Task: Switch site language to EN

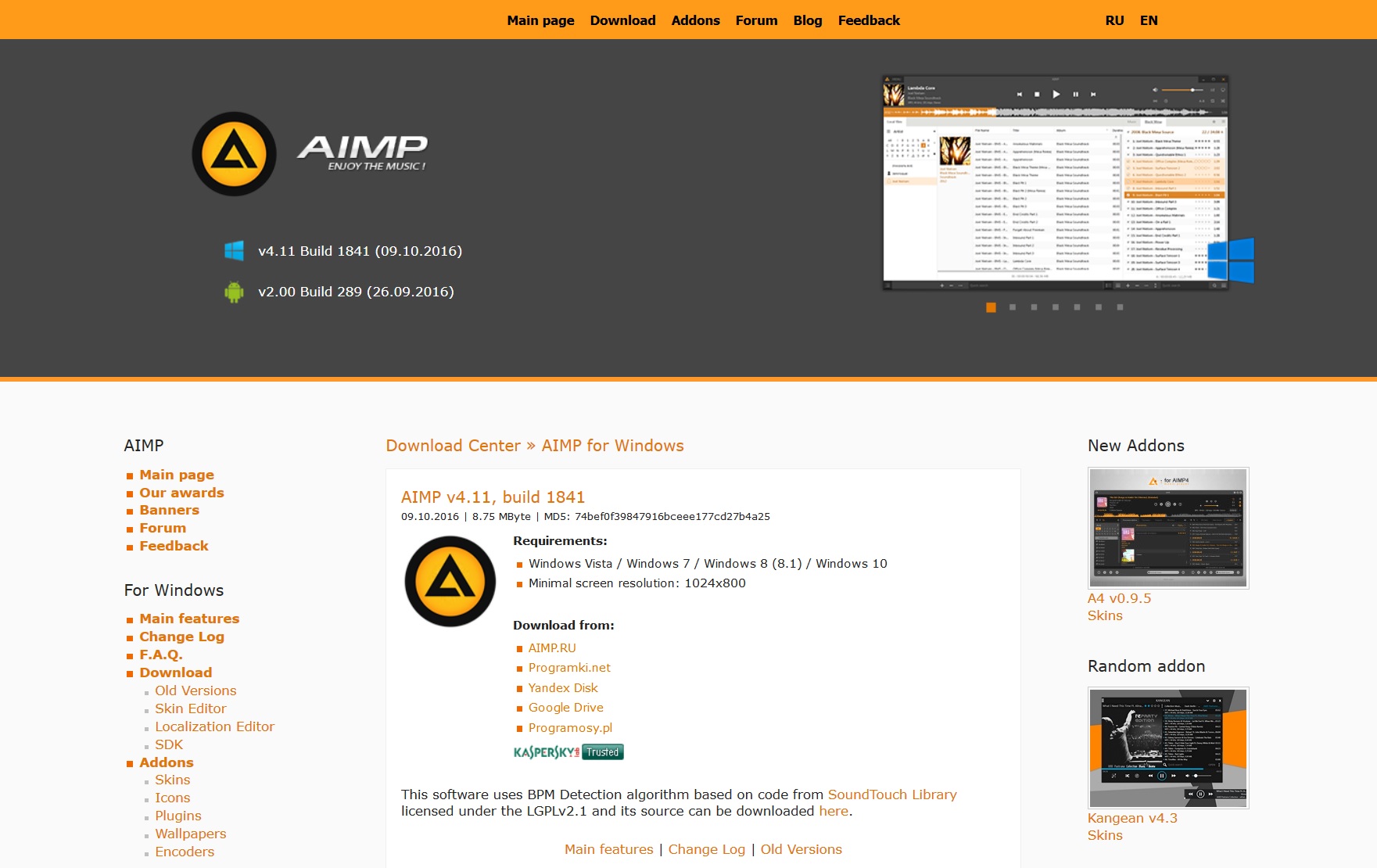Action: [1149, 20]
